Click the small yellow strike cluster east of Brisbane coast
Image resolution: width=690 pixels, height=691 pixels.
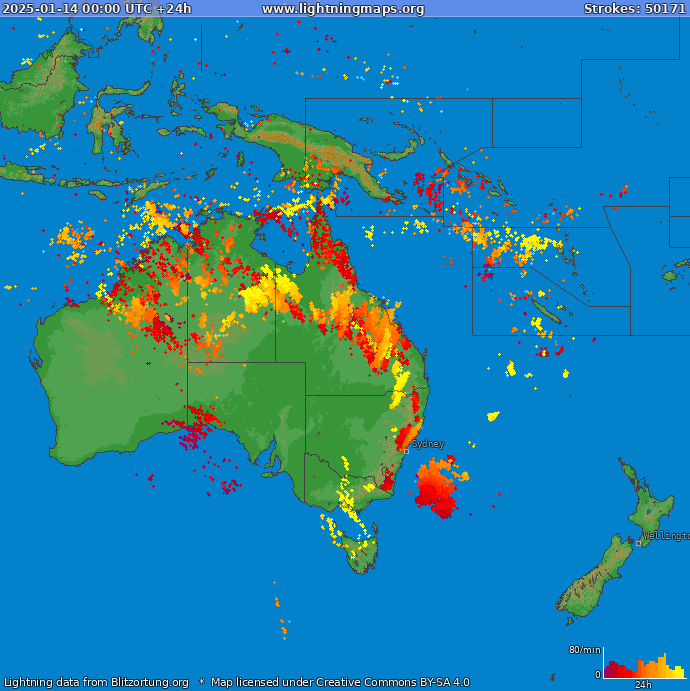[493, 416]
